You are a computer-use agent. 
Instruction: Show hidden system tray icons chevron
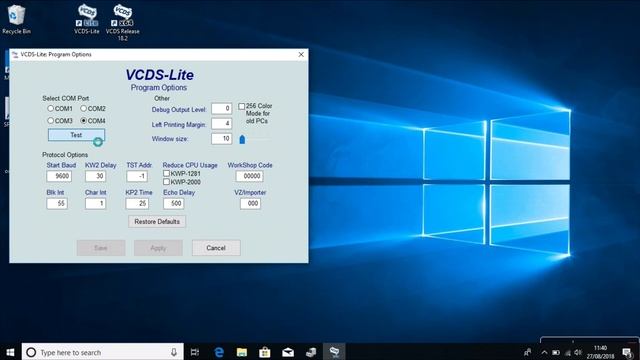[x=544, y=352]
